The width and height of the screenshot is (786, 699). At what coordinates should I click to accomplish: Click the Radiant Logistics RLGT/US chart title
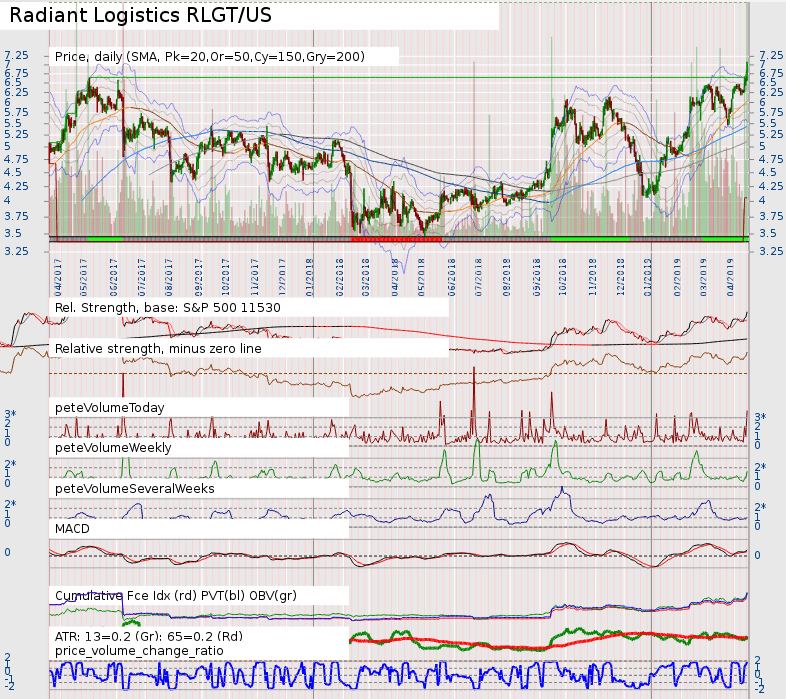[140, 15]
